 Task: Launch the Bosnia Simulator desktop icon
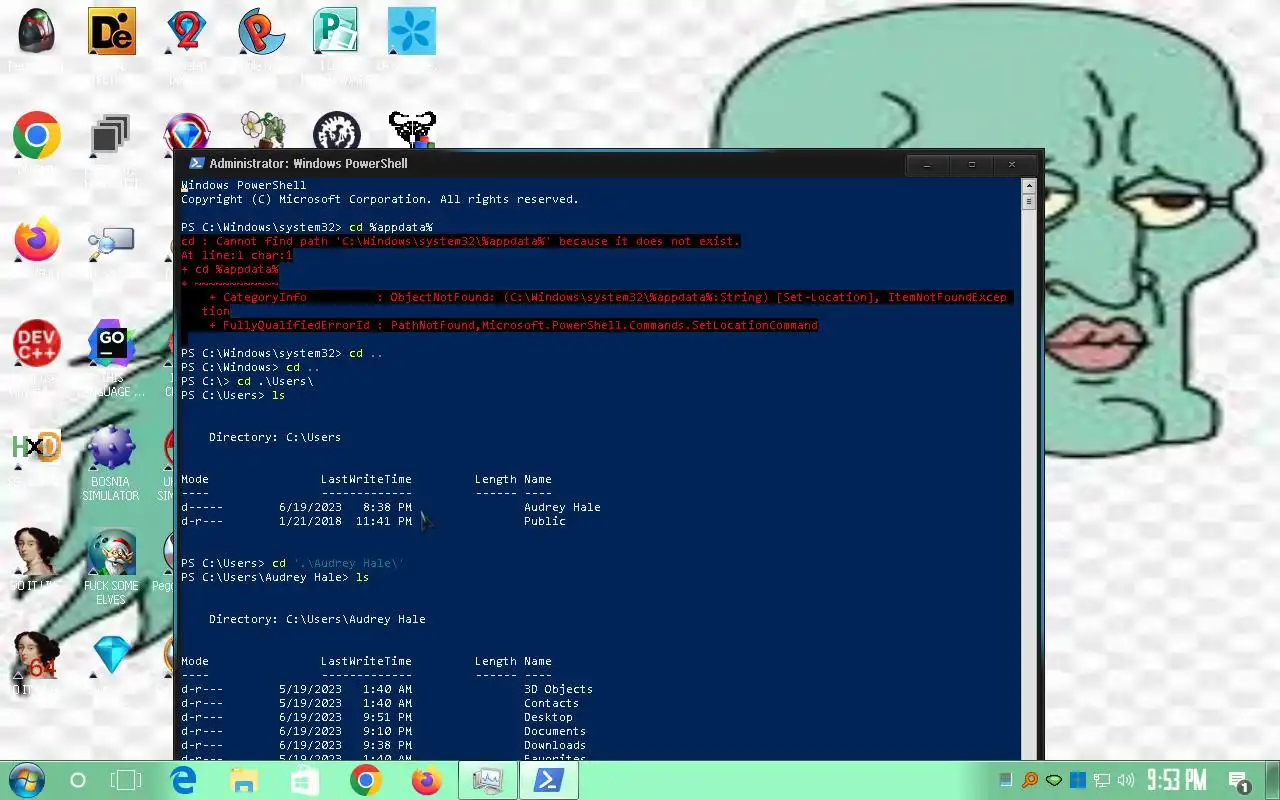(x=111, y=447)
